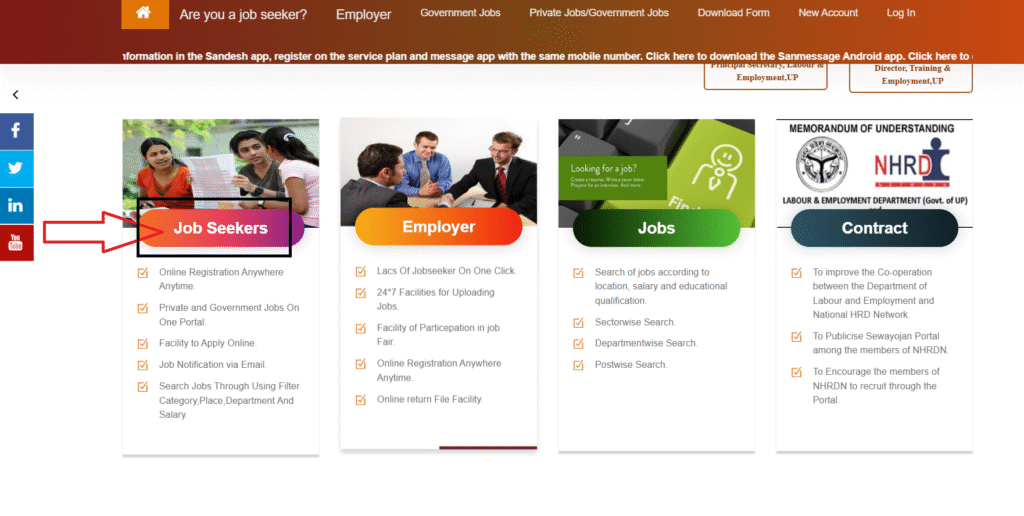
Task: Select Private Jobs/Government Jobs in navigation
Action: click(x=599, y=13)
